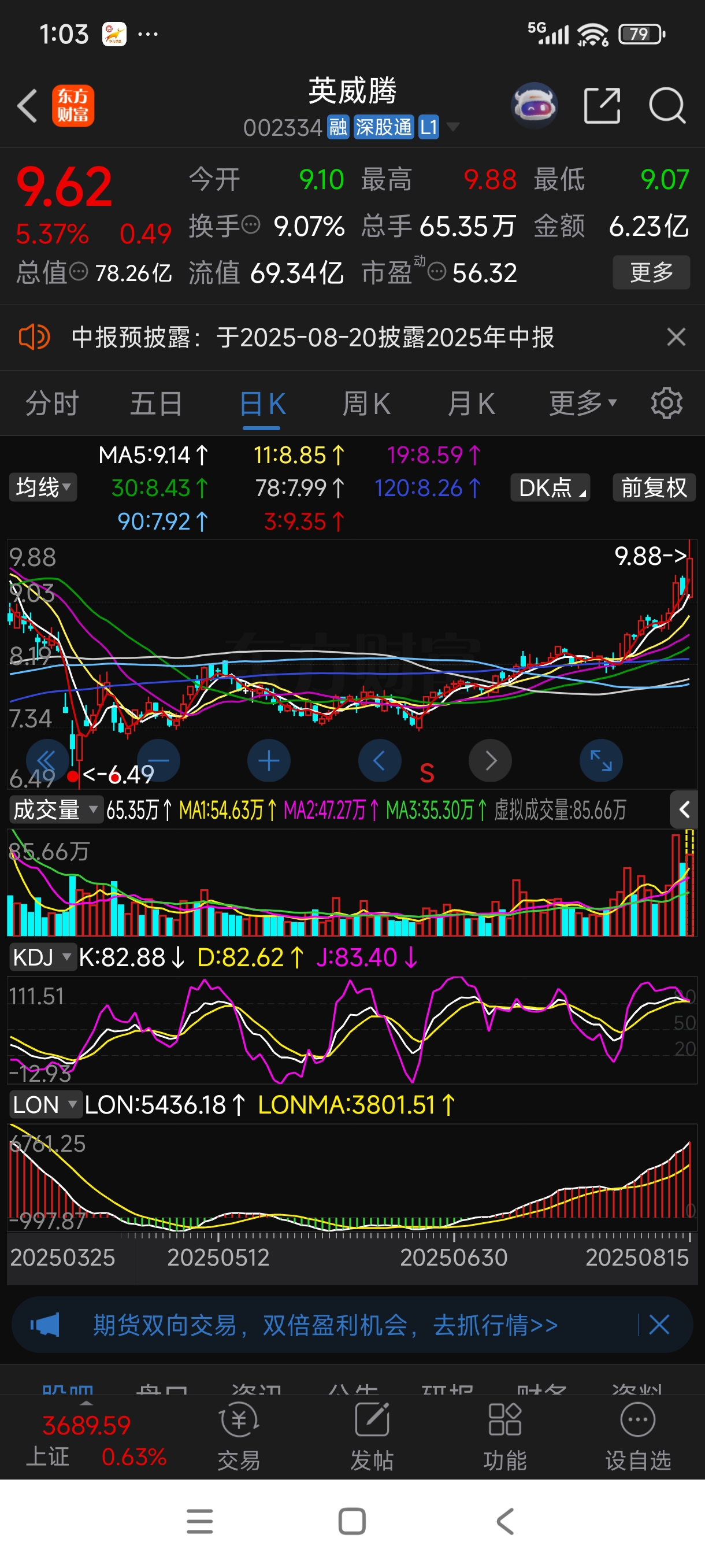
Task: Tap the Android back navigation button
Action: click(506, 1522)
